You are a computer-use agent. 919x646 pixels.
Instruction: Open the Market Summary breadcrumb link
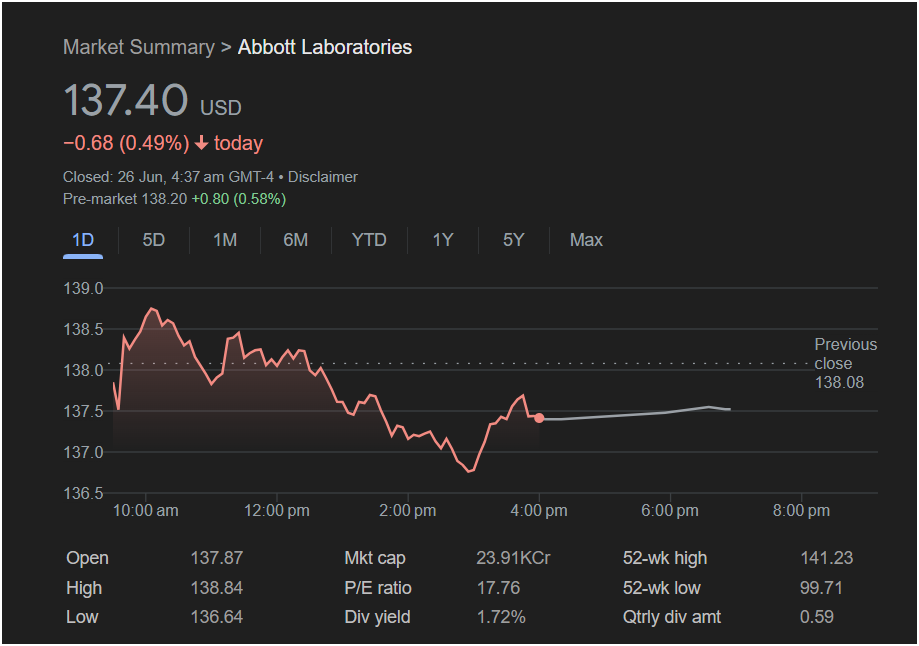click(139, 47)
